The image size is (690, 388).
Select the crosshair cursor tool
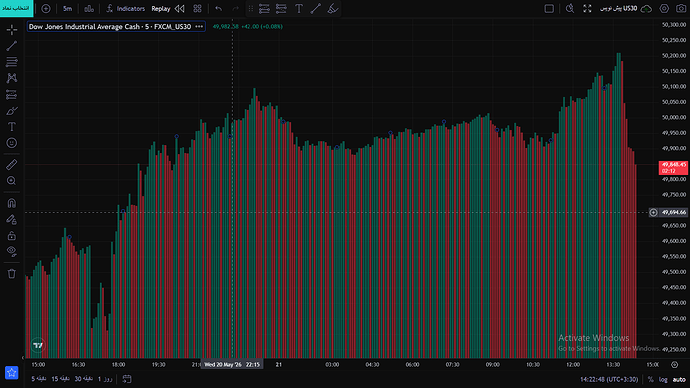[x=12, y=29]
